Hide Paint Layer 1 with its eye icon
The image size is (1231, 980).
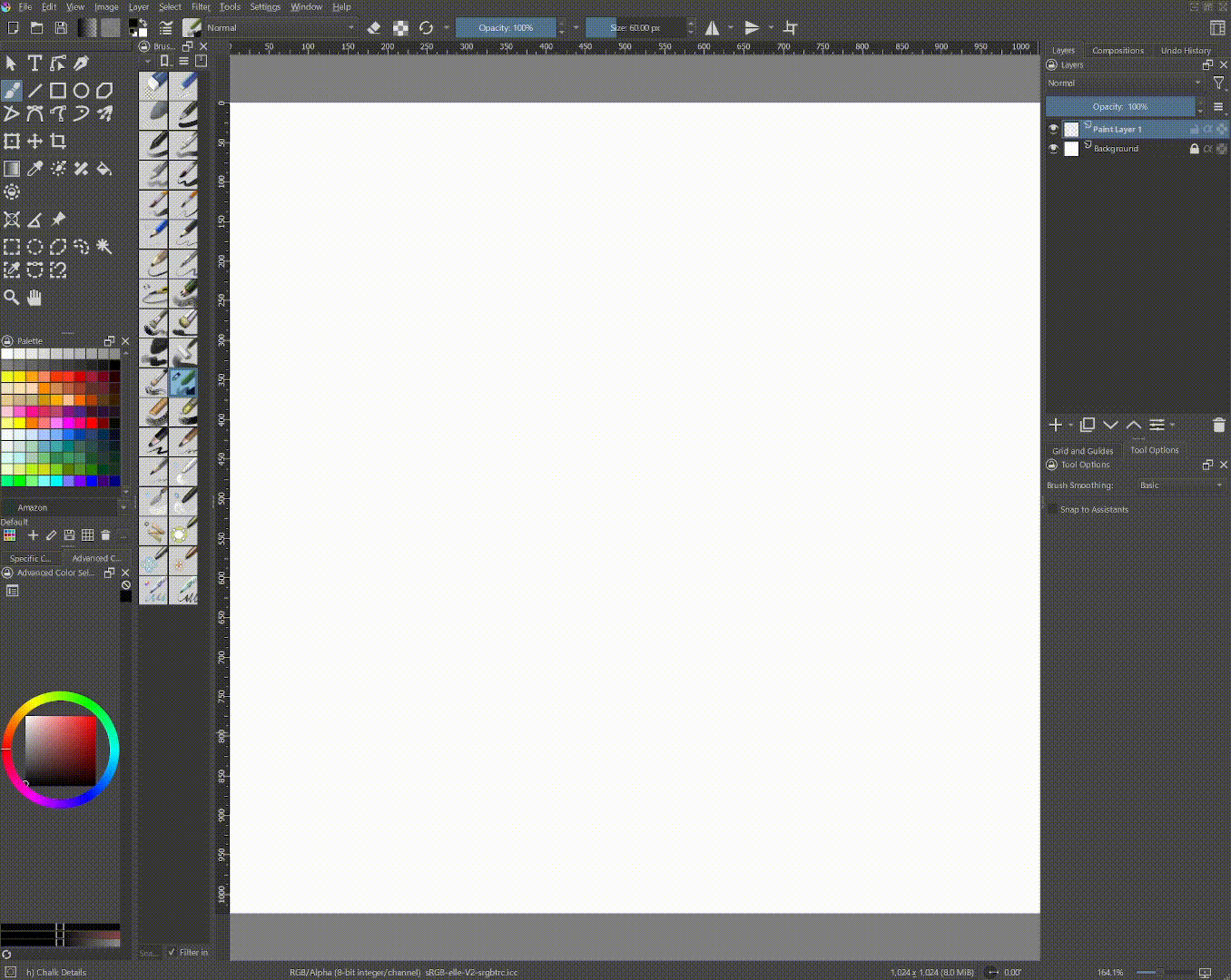click(1053, 129)
